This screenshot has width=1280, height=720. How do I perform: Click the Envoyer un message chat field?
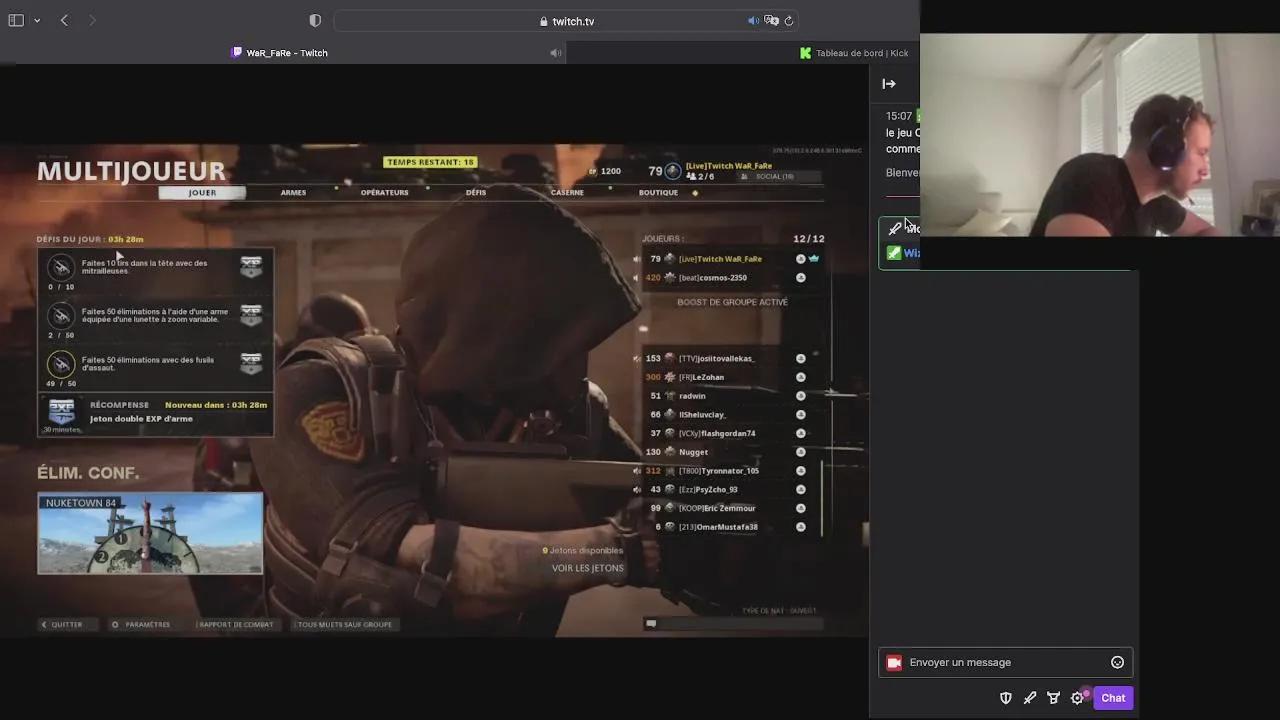click(1005, 662)
